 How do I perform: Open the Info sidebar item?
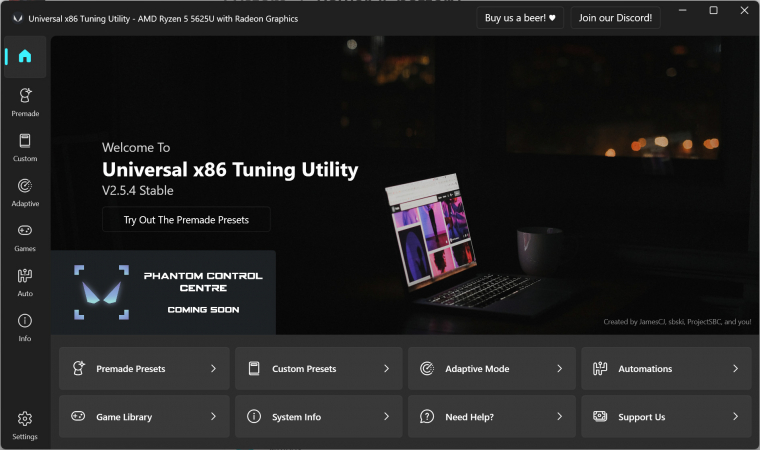(25, 326)
